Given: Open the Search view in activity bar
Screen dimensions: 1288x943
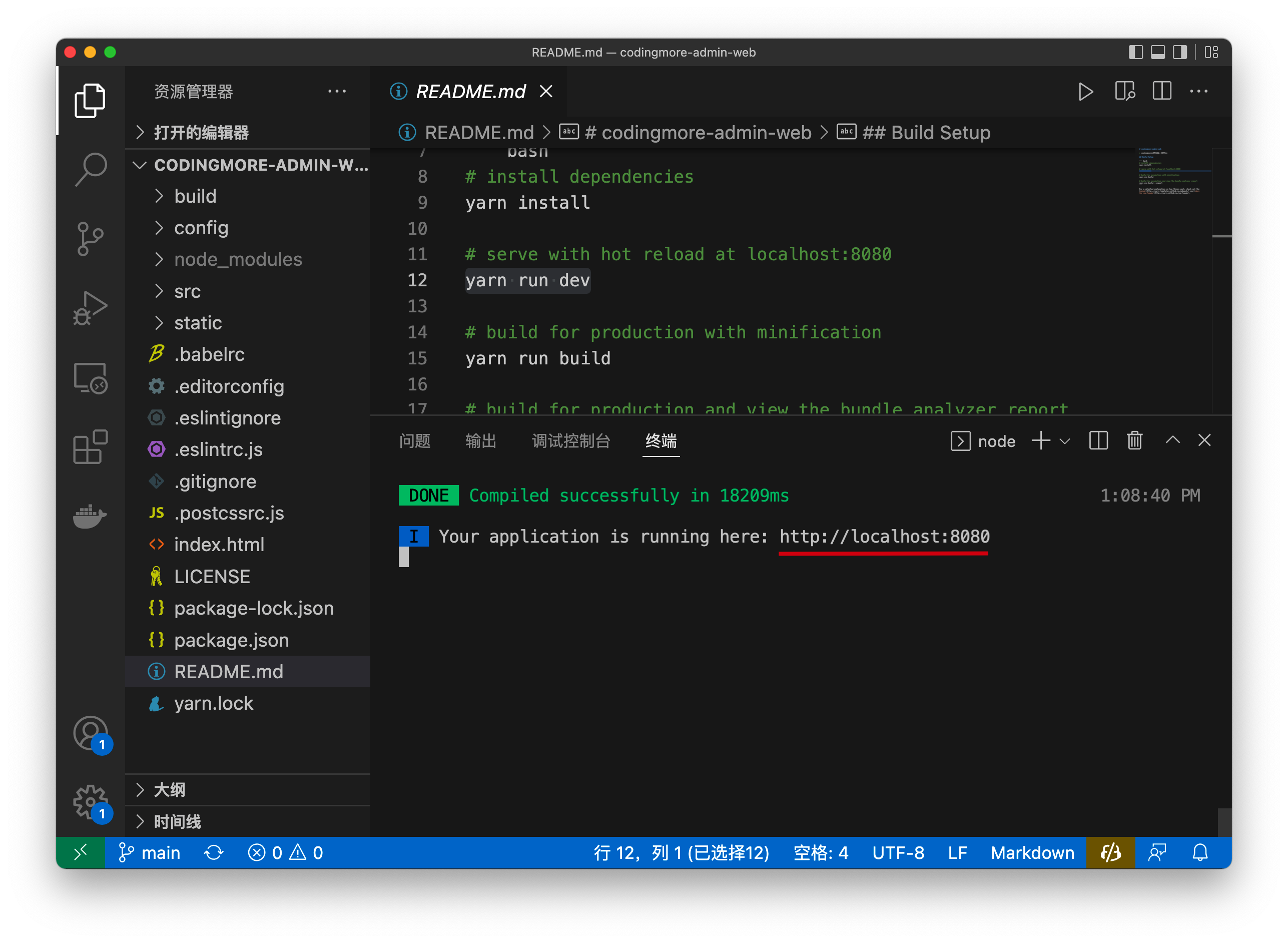Looking at the screenshot, I should (91, 170).
